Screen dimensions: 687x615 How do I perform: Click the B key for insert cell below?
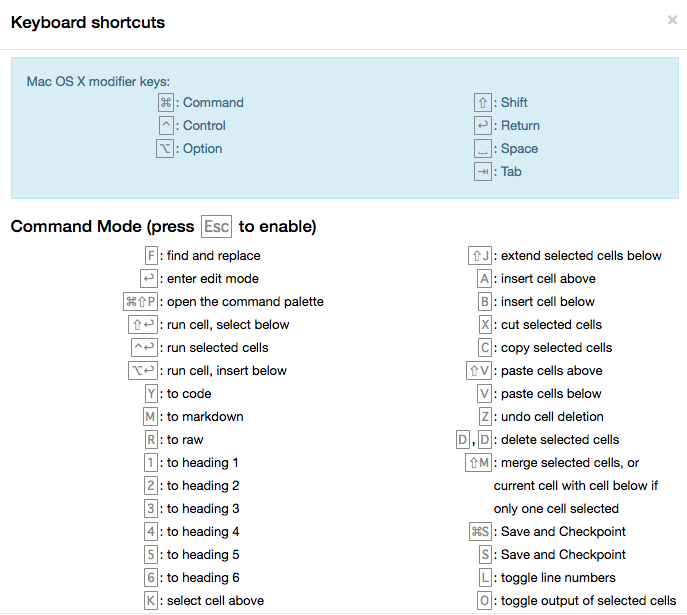tap(485, 301)
